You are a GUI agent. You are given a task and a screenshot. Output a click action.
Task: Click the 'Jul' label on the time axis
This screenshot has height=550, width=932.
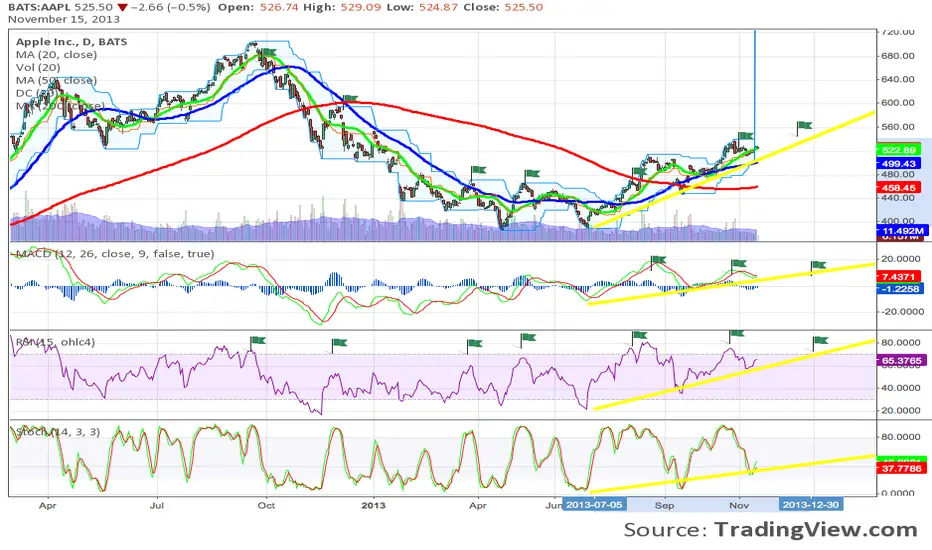pyautogui.click(x=156, y=505)
